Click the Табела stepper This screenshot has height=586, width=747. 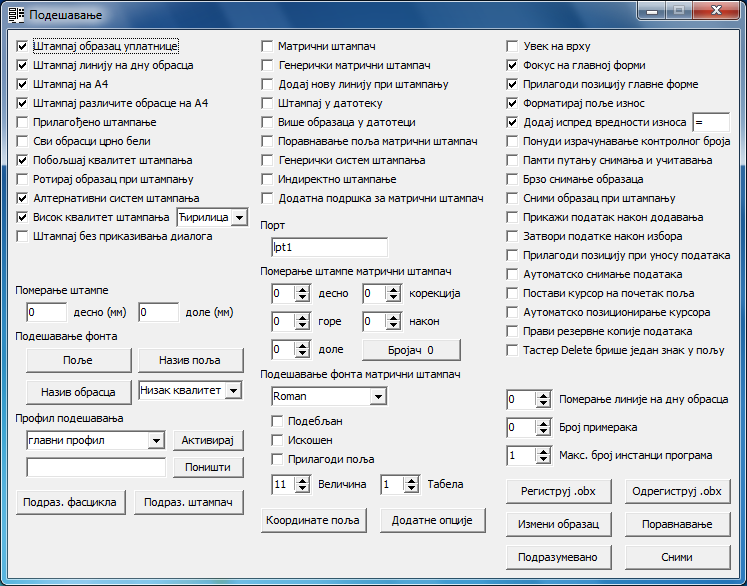pos(400,485)
